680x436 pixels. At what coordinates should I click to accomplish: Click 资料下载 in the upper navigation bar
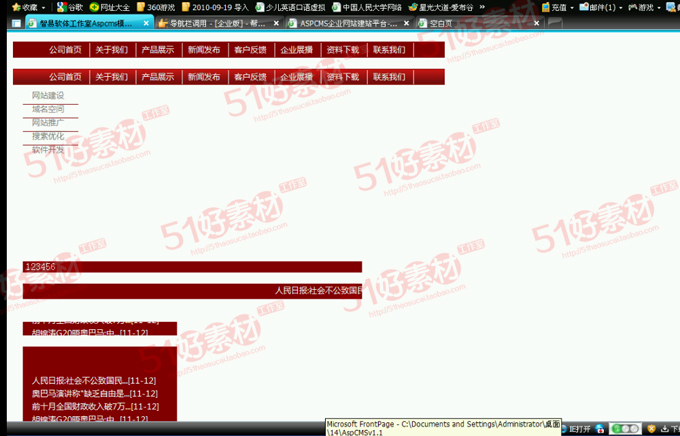(343, 50)
